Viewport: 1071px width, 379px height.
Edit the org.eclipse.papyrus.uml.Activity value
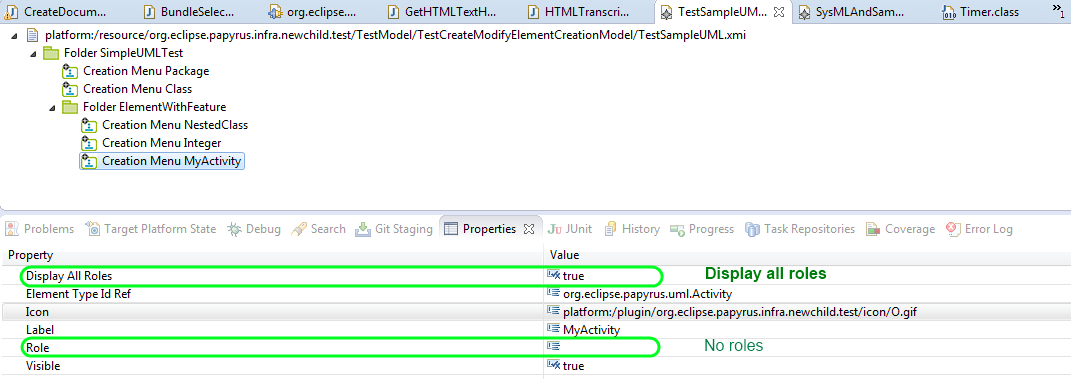point(648,294)
